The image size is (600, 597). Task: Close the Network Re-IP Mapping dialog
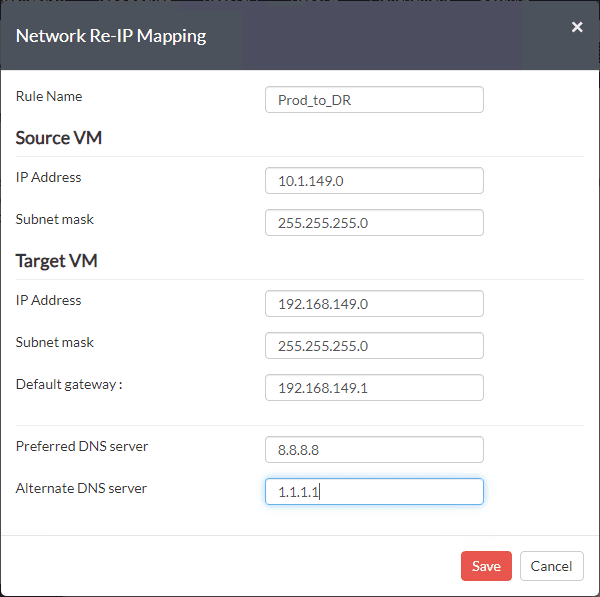pos(577,27)
